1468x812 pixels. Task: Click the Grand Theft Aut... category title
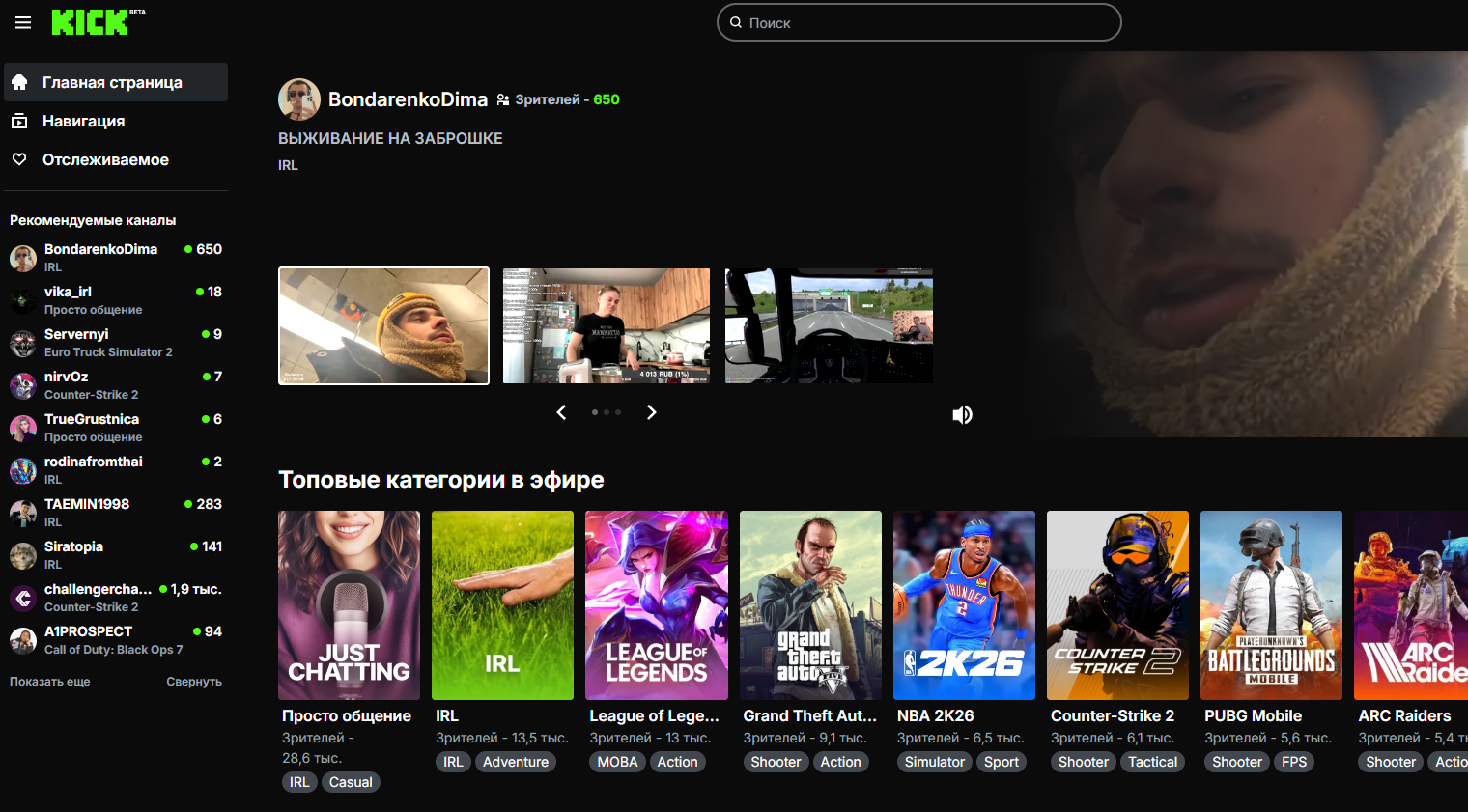[x=810, y=715]
